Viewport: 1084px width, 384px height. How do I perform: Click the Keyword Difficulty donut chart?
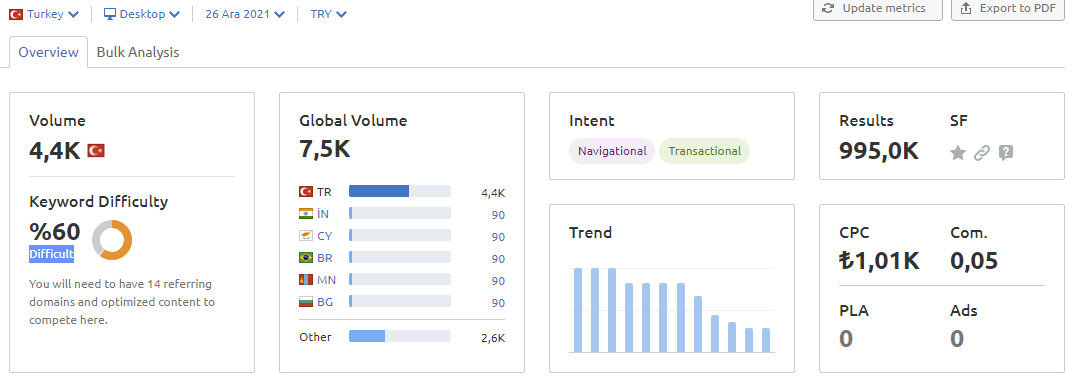112,240
